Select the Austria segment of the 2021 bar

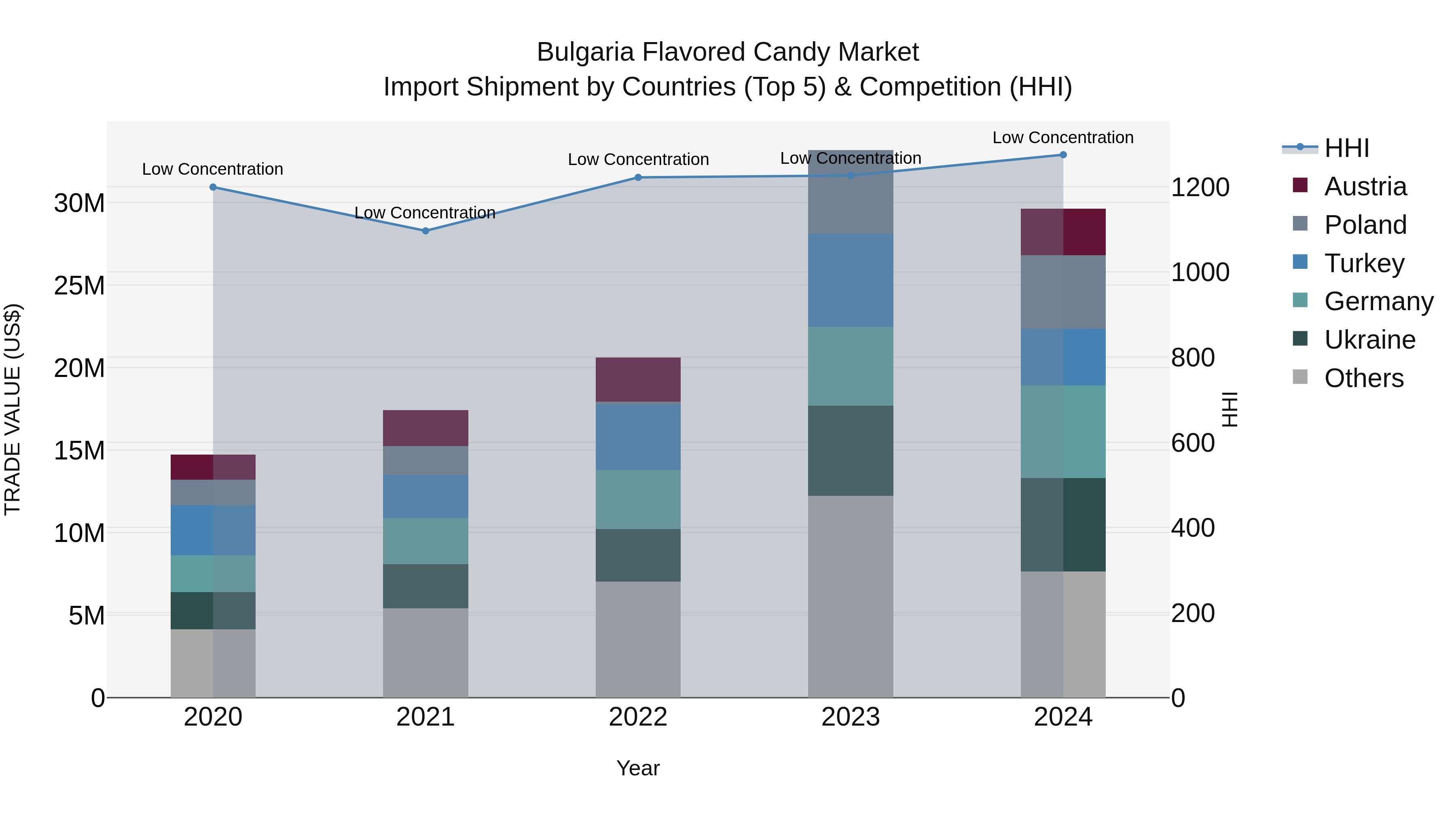tap(425, 428)
